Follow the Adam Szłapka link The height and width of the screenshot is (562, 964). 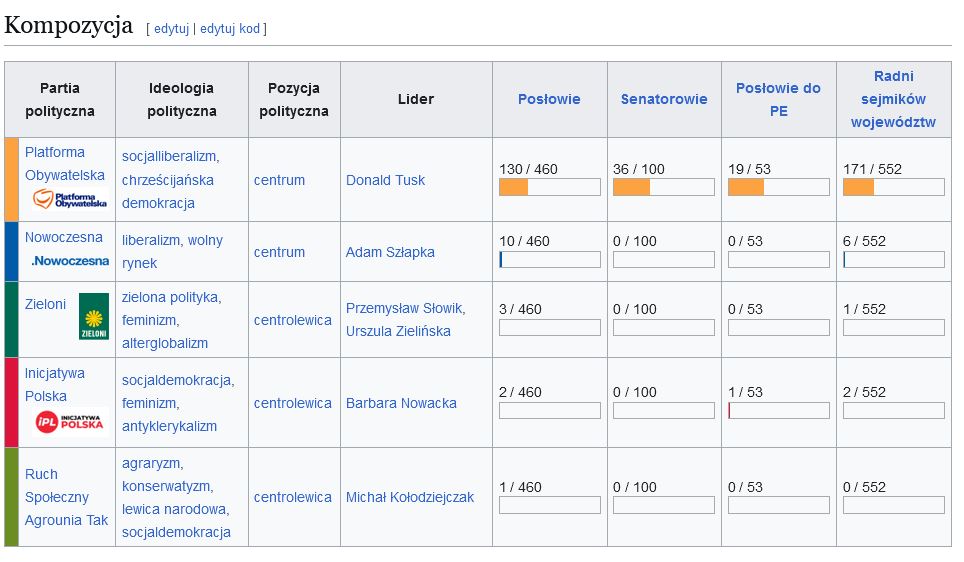click(x=390, y=252)
